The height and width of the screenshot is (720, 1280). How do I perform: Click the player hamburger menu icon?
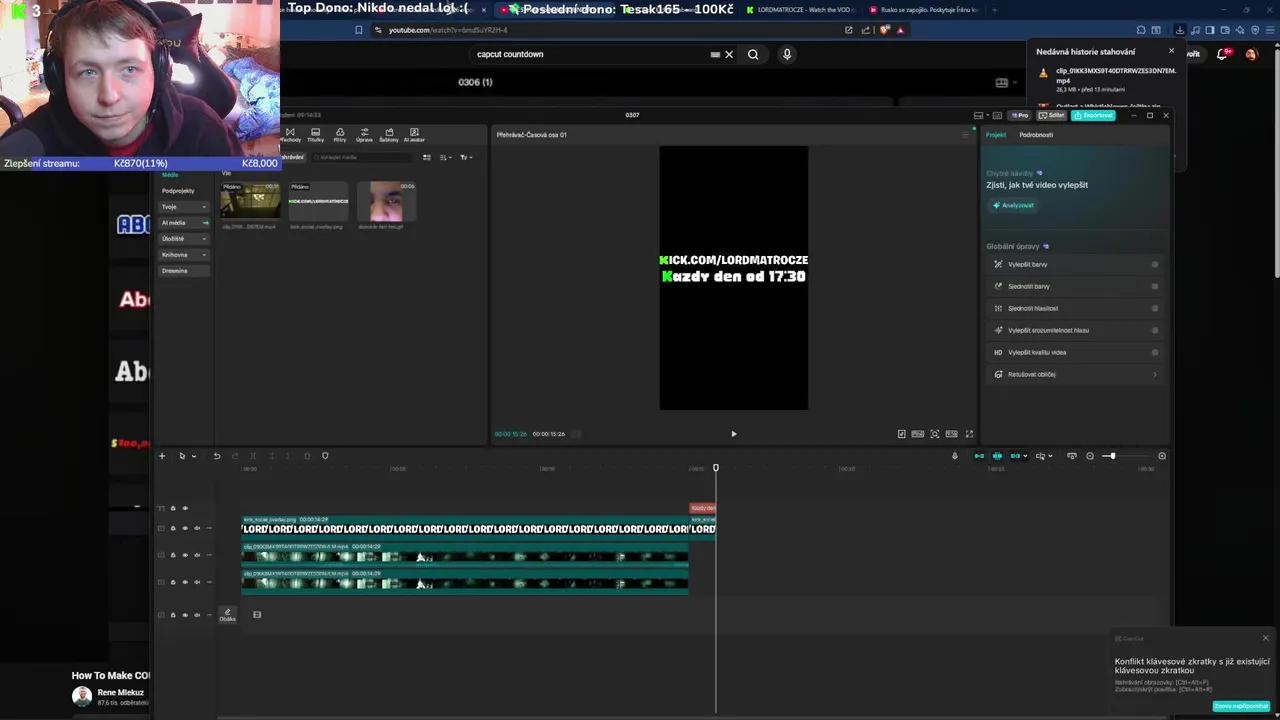[966, 134]
